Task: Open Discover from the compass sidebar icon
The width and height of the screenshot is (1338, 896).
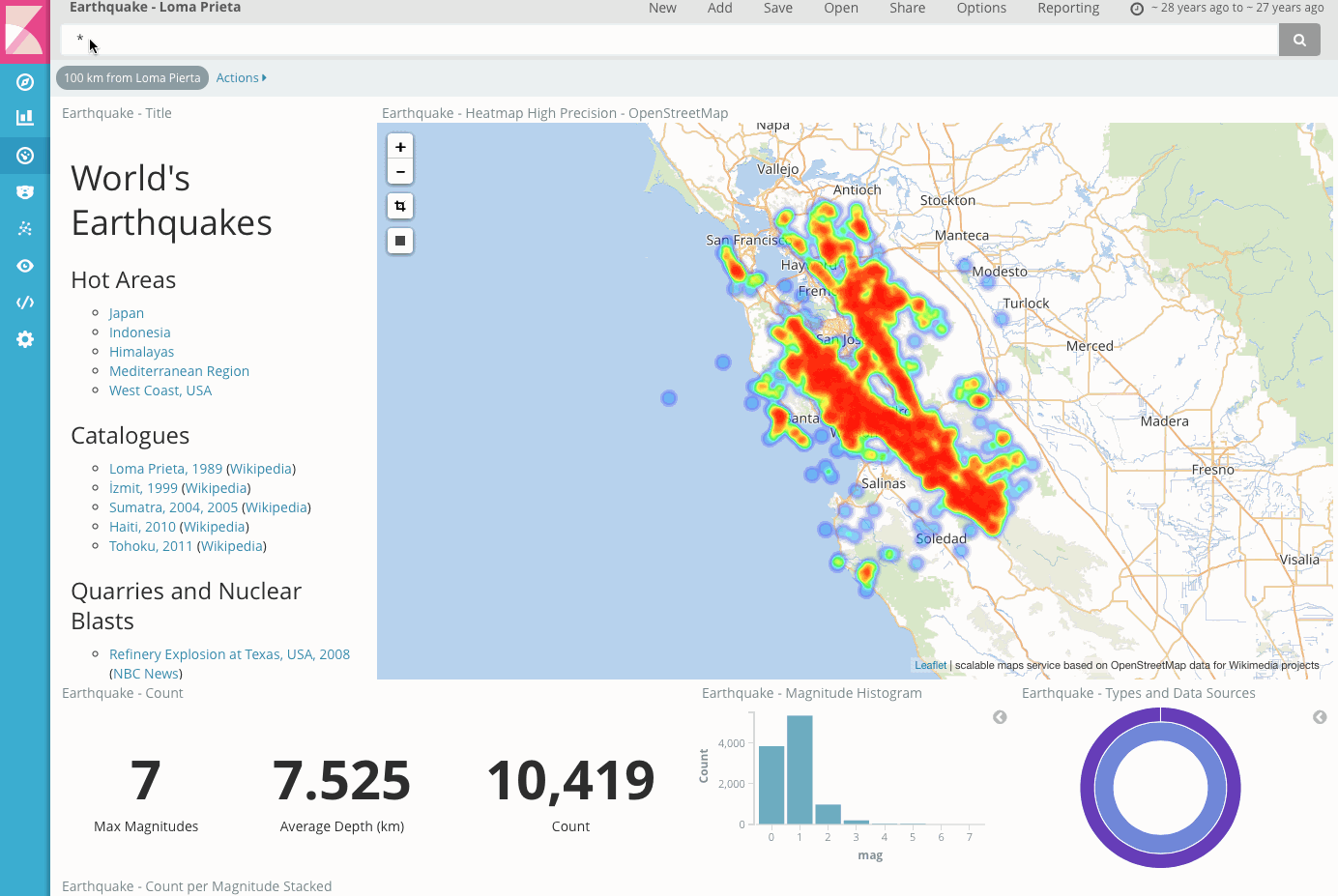Action: click(25, 82)
